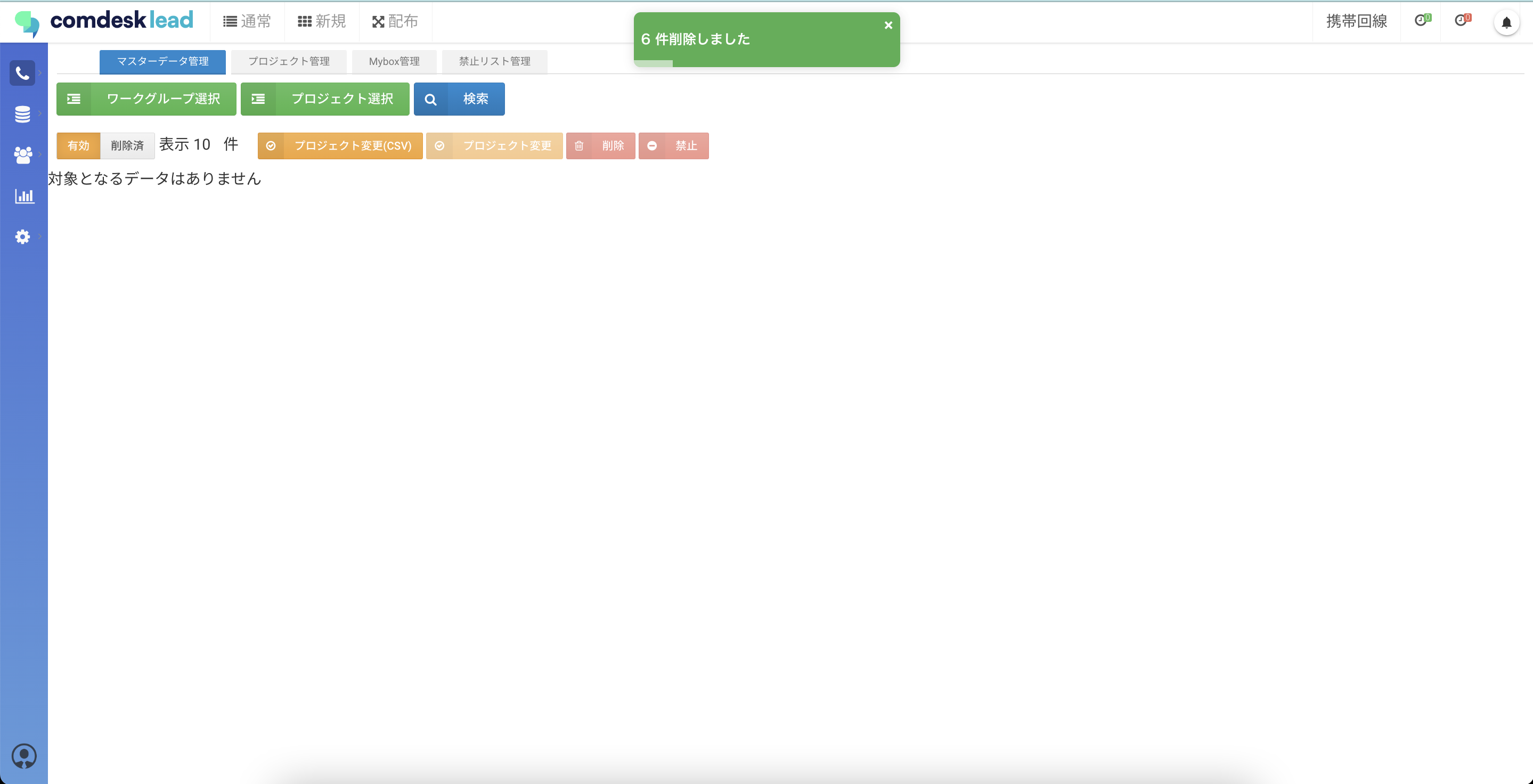Click the blue 検索 search button

(x=460, y=99)
